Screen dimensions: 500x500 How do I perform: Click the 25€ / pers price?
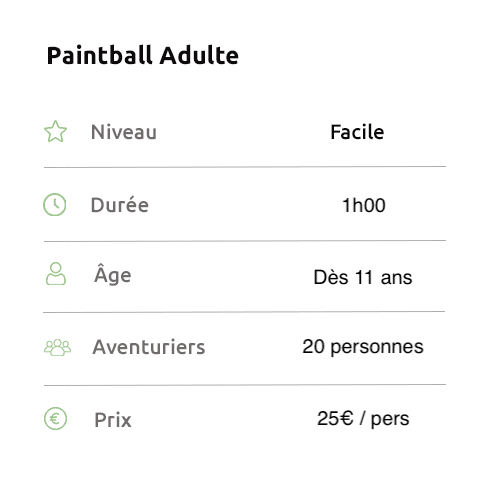pyautogui.click(x=363, y=419)
